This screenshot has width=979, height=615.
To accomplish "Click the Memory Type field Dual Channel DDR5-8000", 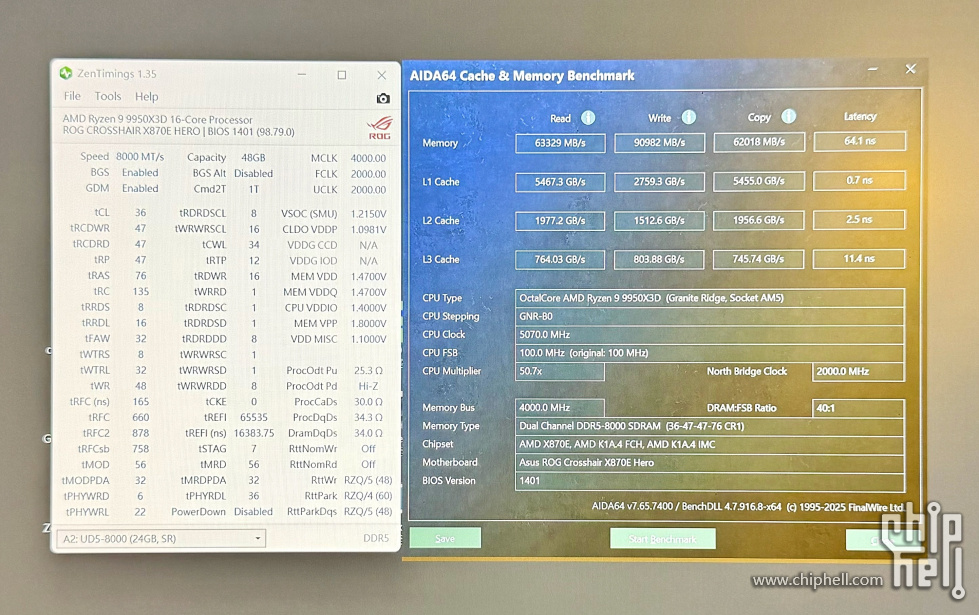I will 710,426.
